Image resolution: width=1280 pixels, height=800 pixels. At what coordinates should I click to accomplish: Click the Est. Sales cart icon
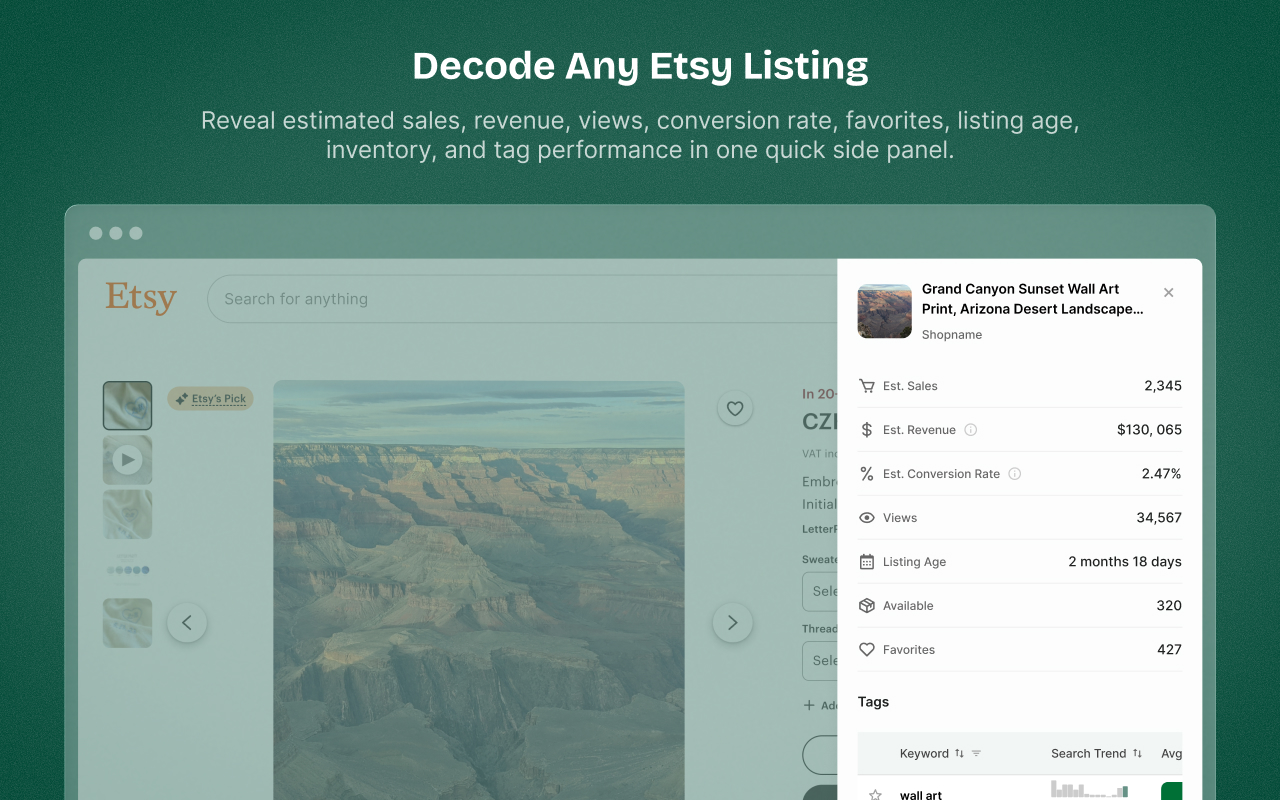tap(867, 386)
